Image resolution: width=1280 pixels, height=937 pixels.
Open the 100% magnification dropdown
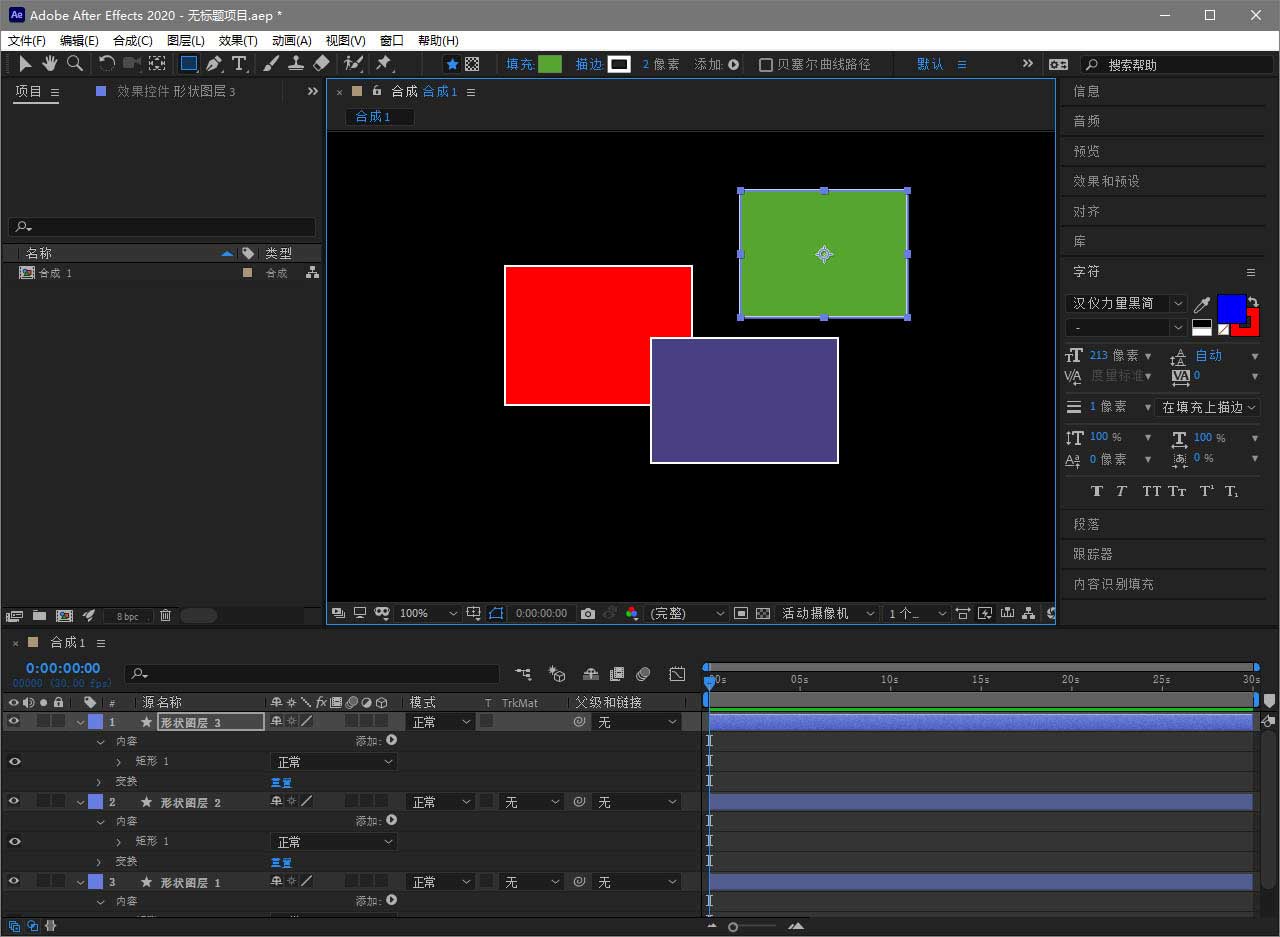click(428, 613)
